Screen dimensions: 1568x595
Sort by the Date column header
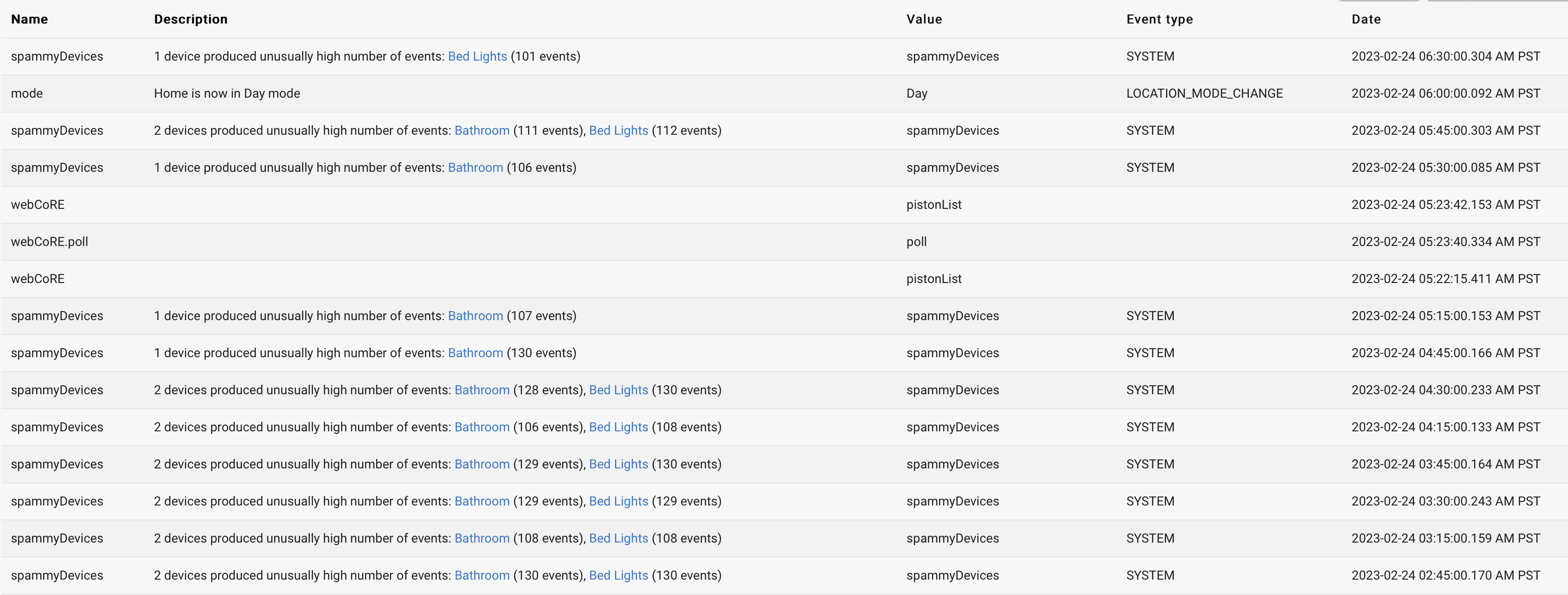pyautogui.click(x=1366, y=19)
